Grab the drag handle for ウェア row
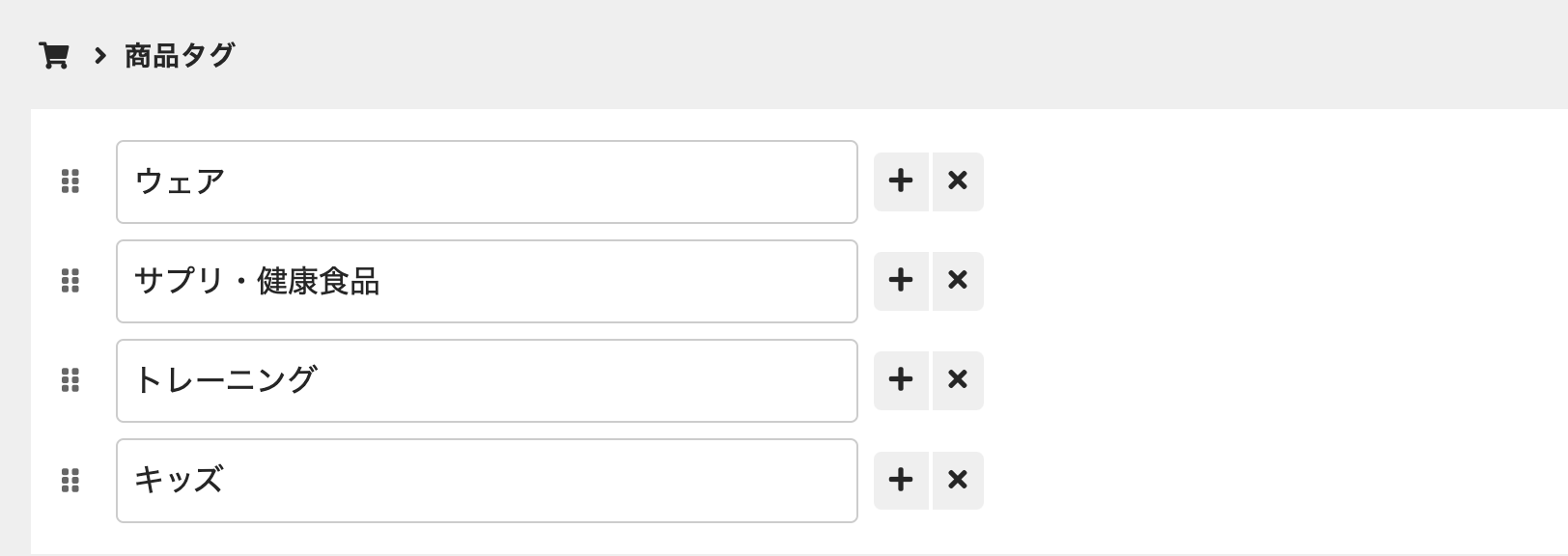The height and width of the screenshot is (556, 1568). pos(70,181)
